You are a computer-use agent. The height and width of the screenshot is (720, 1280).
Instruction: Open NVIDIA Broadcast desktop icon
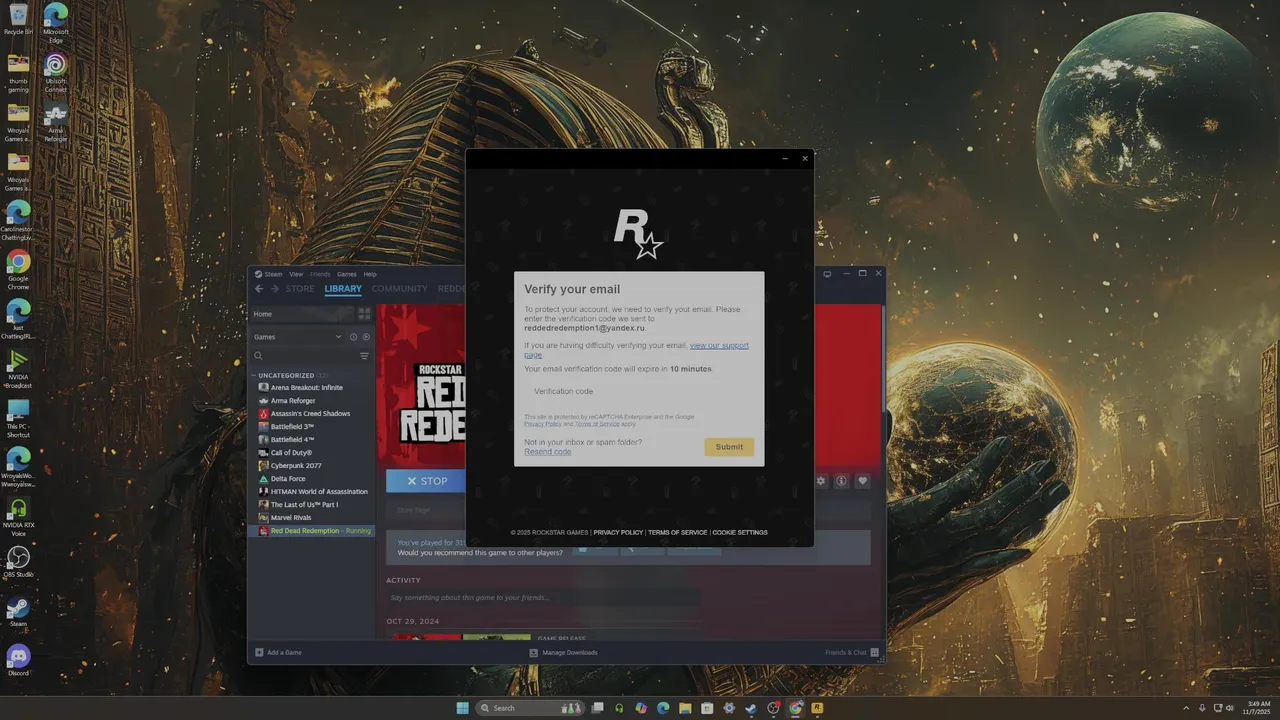(18, 367)
